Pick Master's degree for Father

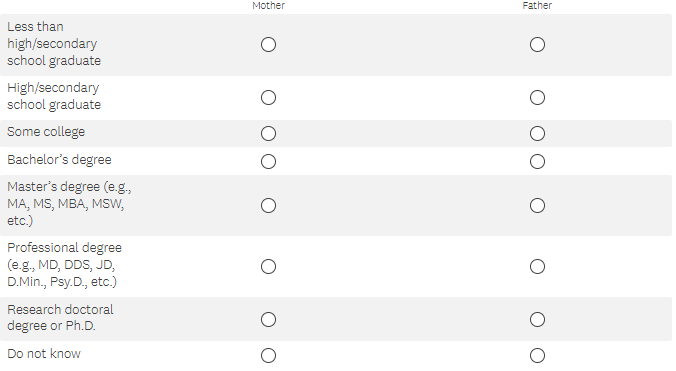pos(537,205)
